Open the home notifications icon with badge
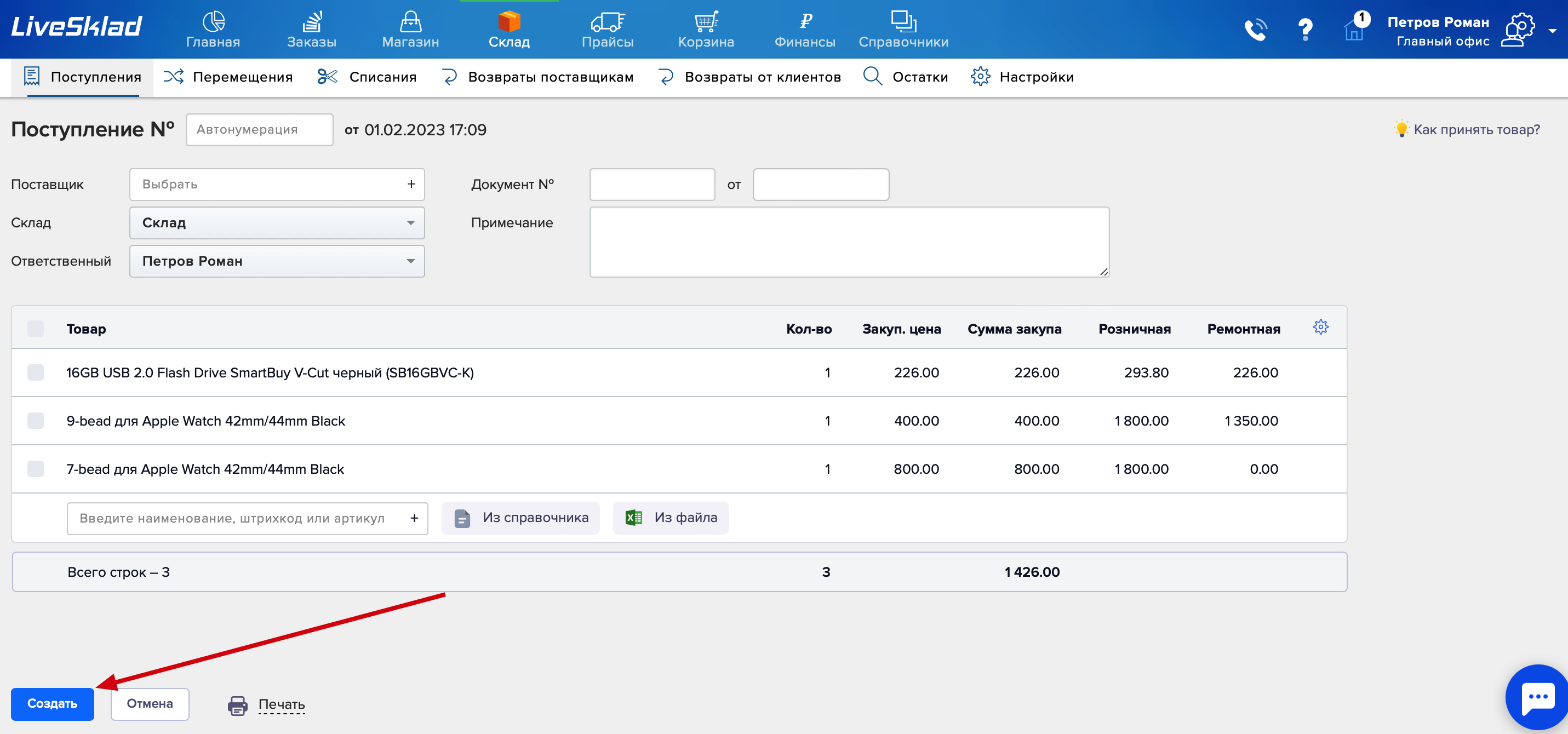Image resolution: width=1568 pixels, height=734 pixels. click(x=1355, y=28)
